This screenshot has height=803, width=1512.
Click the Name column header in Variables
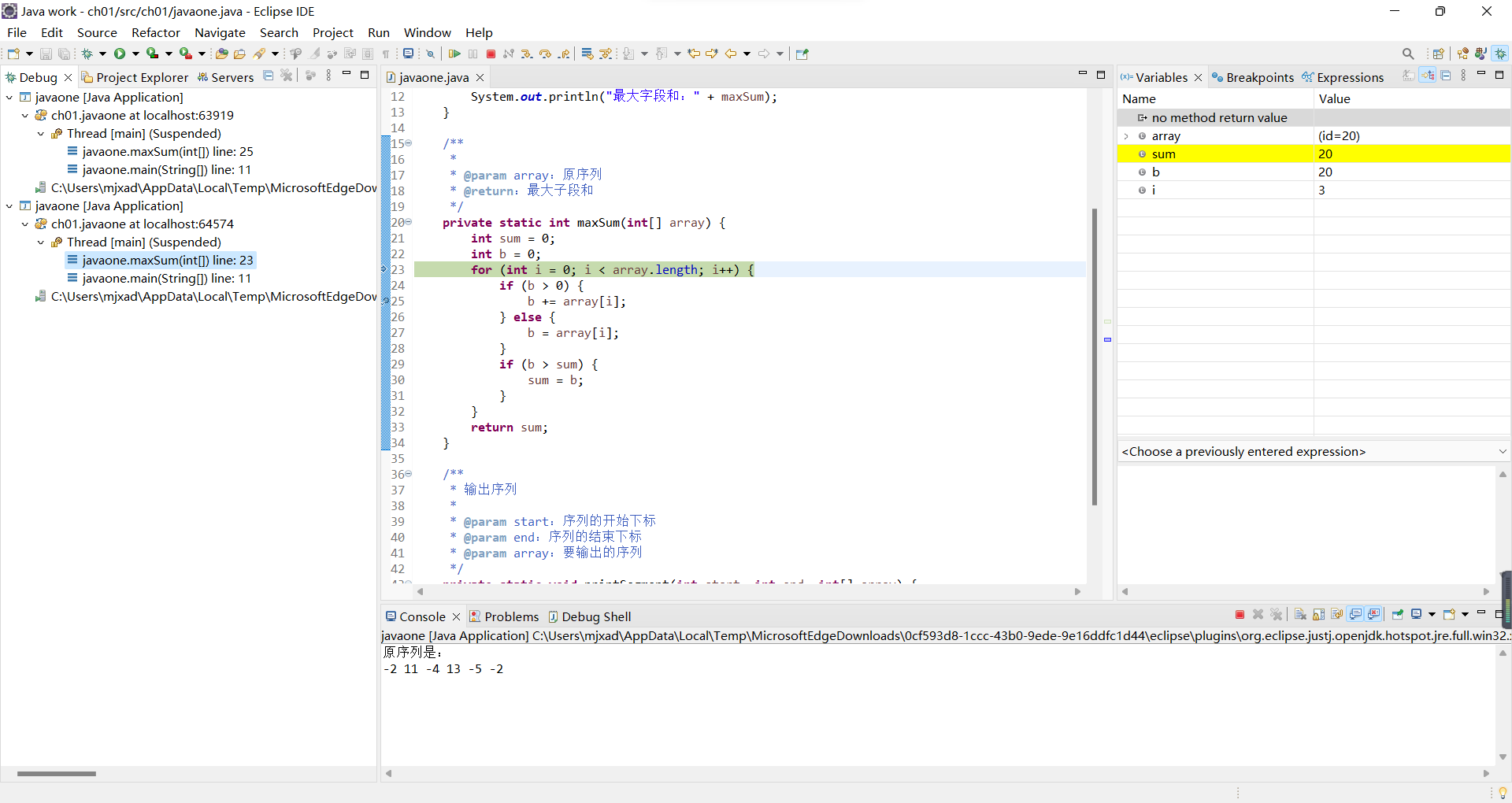click(1215, 99)
